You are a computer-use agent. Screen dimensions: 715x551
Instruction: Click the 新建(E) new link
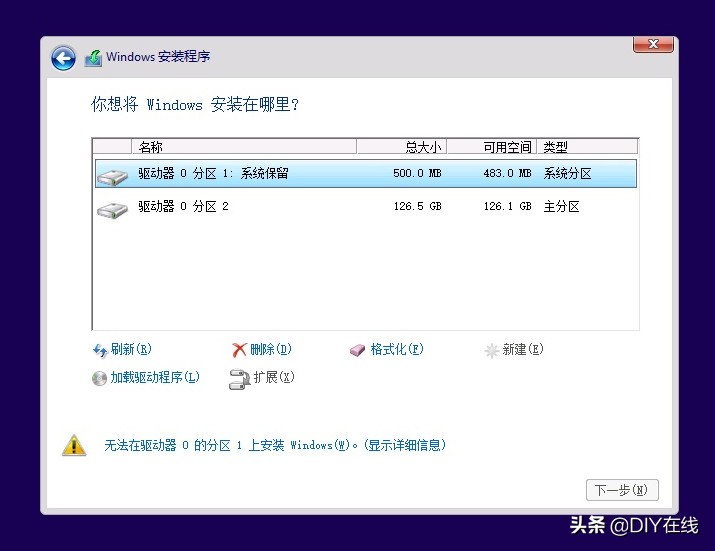click(x=523, y=349)
